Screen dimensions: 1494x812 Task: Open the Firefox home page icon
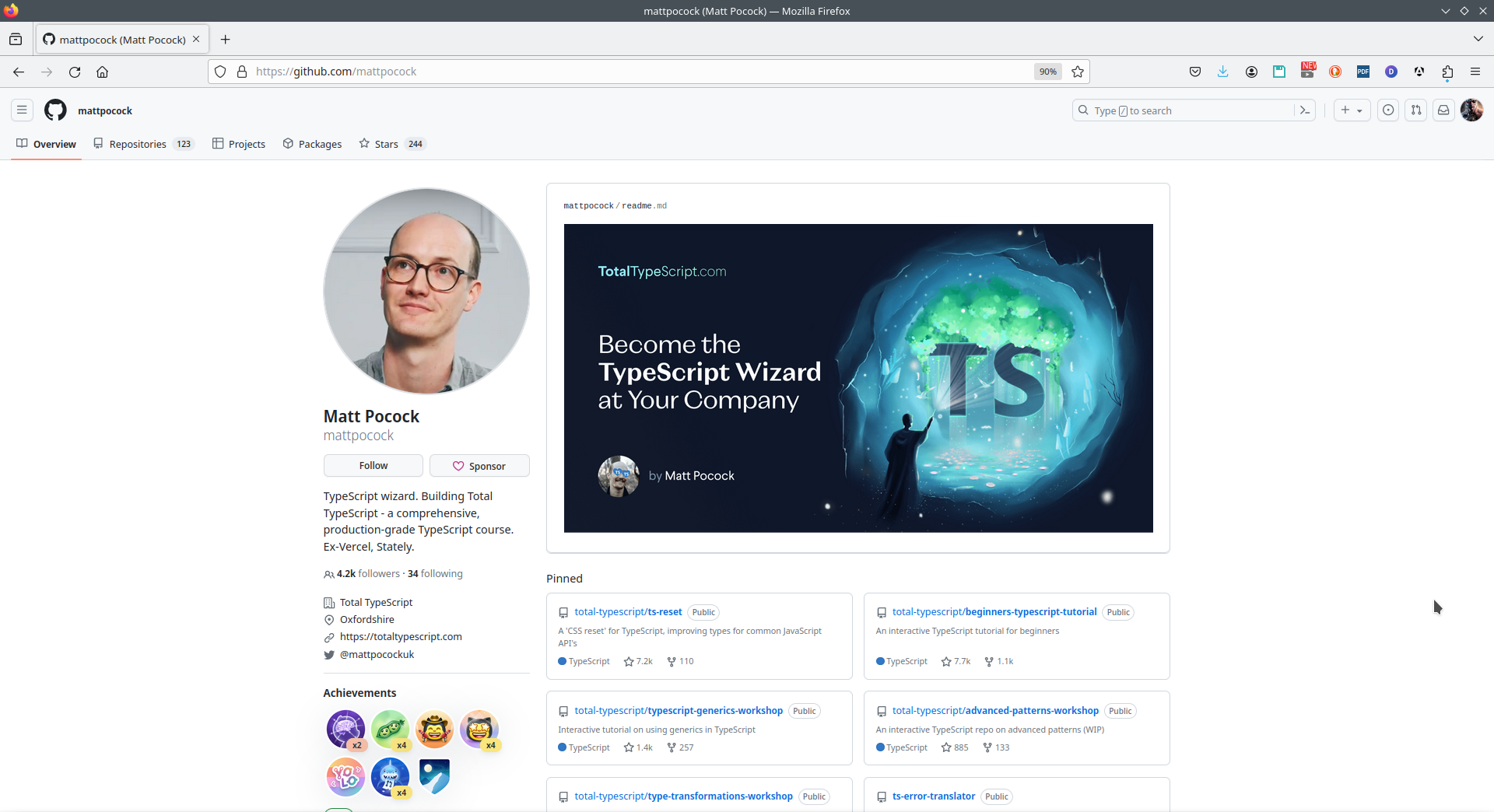coord(102,72)
